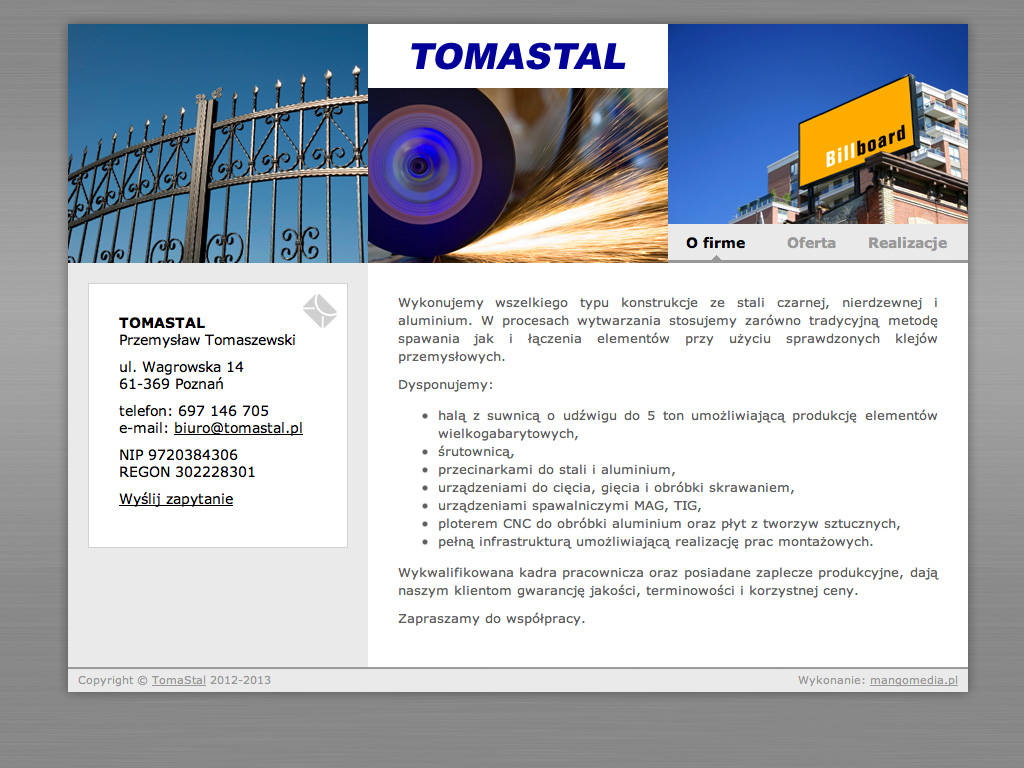This screenshot has height=768, width=1024.
Task: Click the 'urządzeniami do cięcia, gięcia' item
Action: [616, 488]
